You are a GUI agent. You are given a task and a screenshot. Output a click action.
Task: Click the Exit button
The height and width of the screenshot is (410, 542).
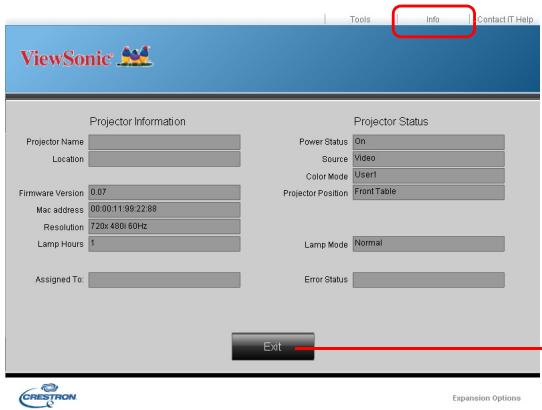273,346
